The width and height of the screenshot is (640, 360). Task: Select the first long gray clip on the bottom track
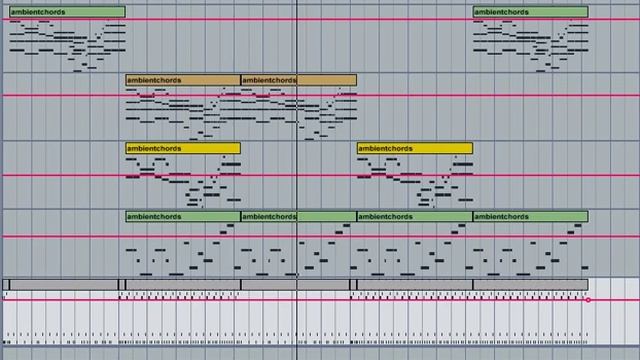64,284
